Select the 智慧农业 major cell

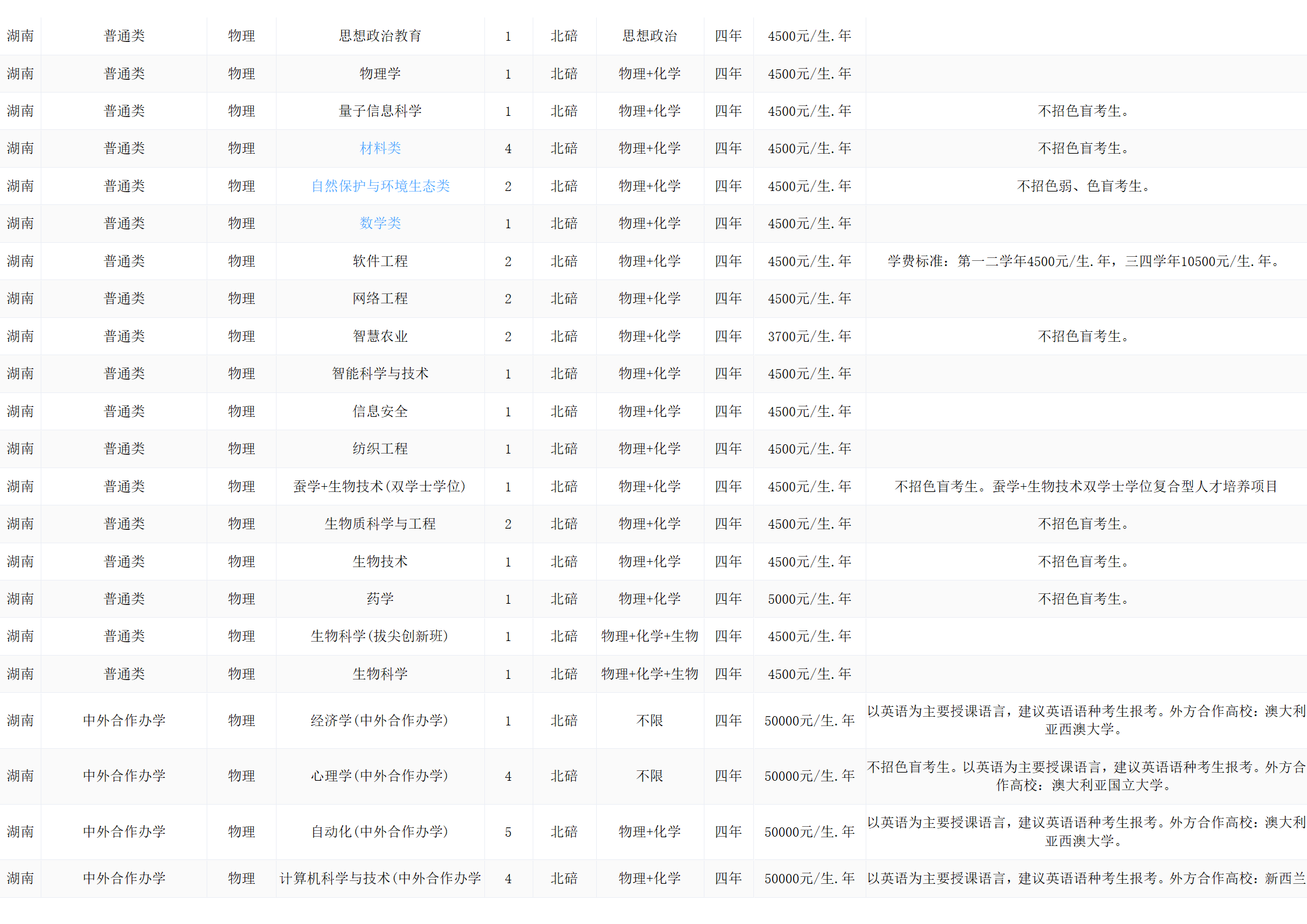click(380, 337)
